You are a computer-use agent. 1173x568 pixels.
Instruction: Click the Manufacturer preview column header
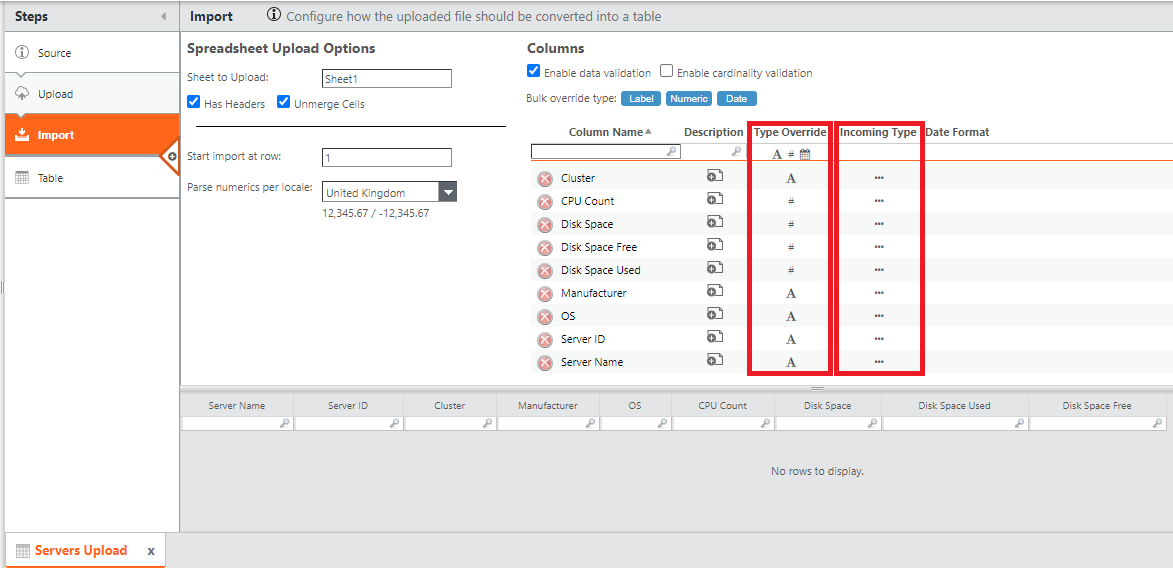pos(548,406)
